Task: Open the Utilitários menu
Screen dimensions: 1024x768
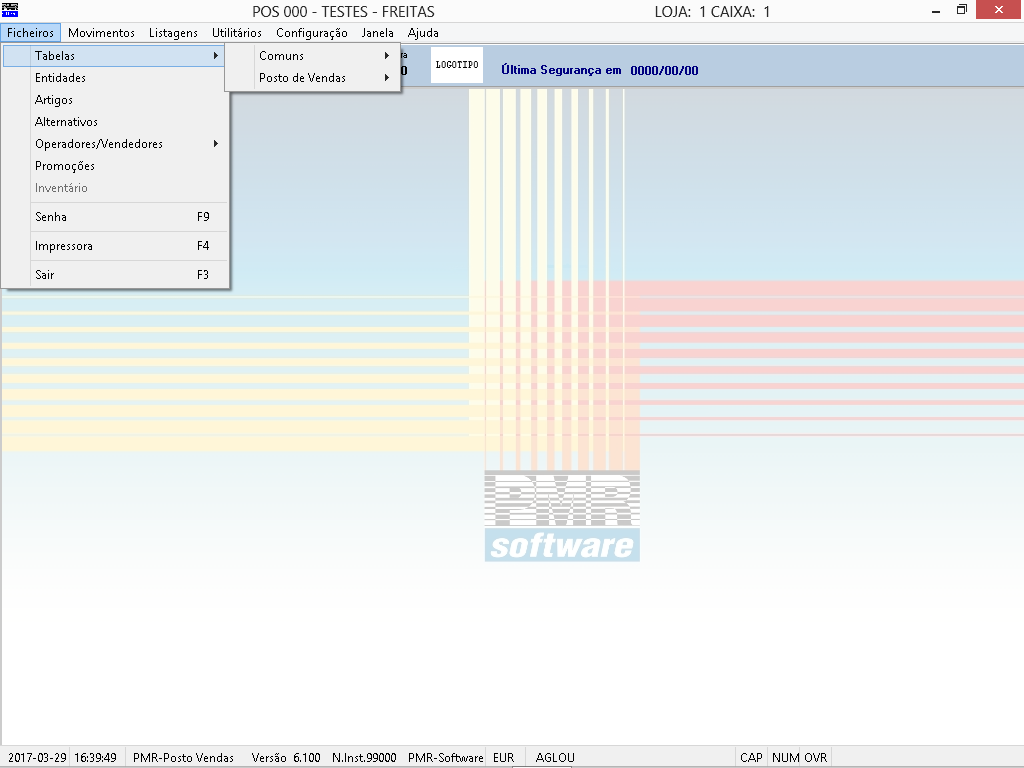Action: tap(237, 33)
